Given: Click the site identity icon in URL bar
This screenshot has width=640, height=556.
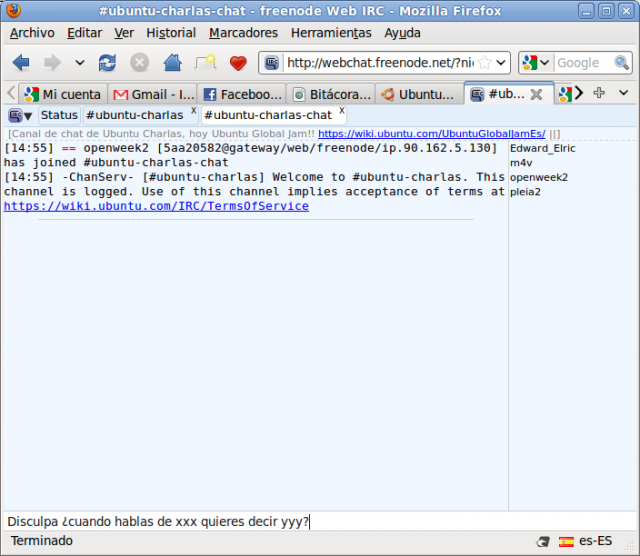Looking at the screenshot, I should pos(271,63).
